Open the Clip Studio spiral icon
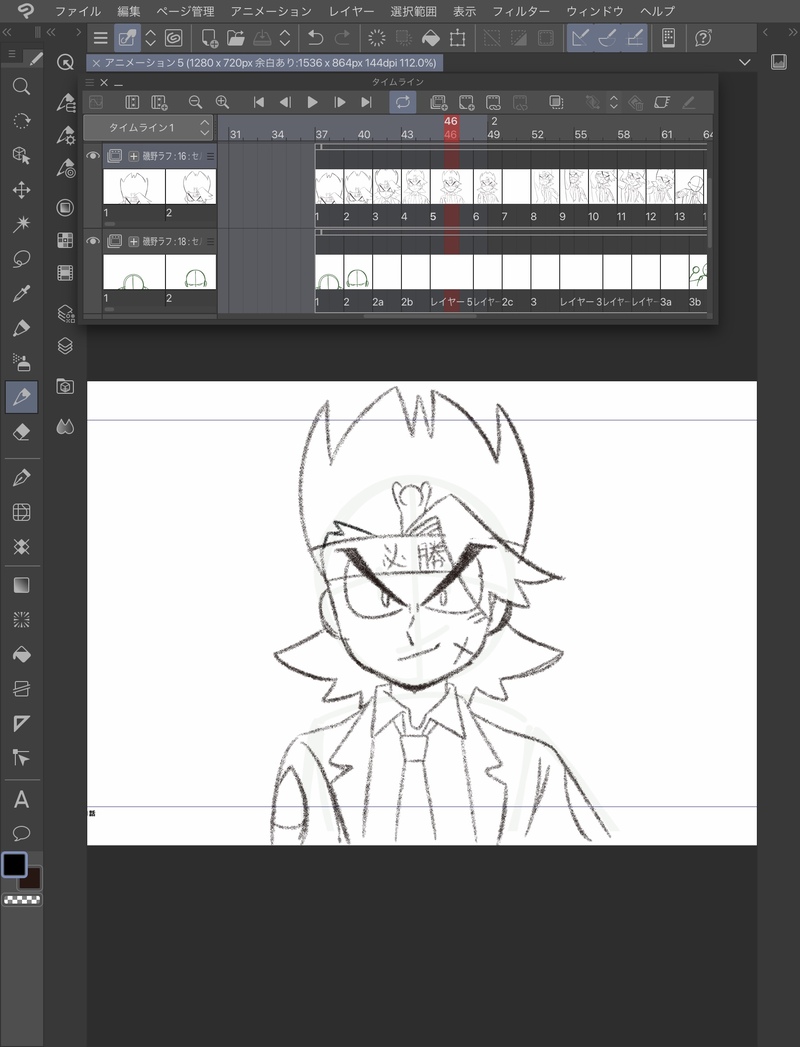The height and width of the screenshot is (1047, 800). 174,38
